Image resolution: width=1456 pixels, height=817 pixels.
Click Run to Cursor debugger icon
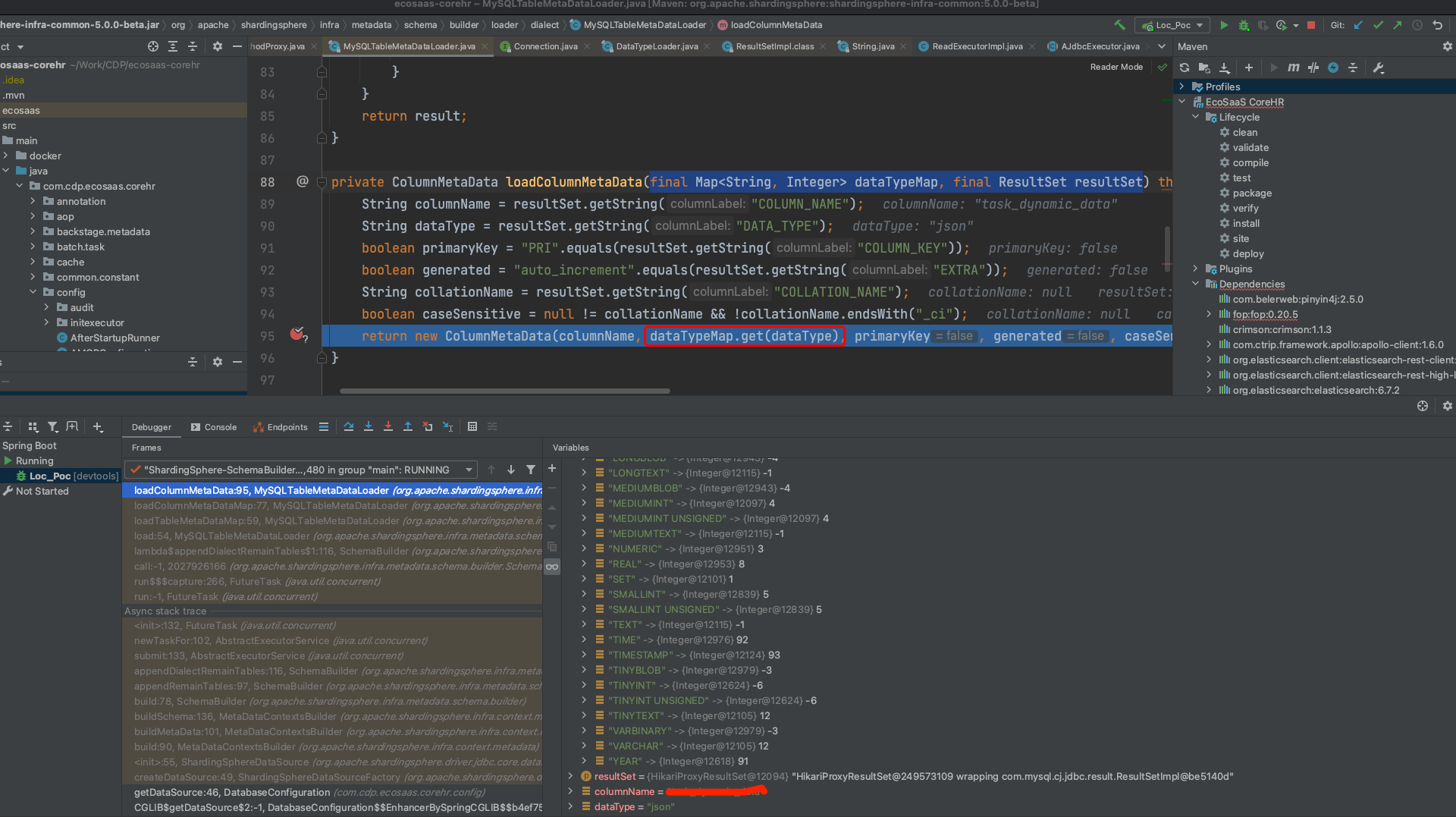(x=448, y=426)
